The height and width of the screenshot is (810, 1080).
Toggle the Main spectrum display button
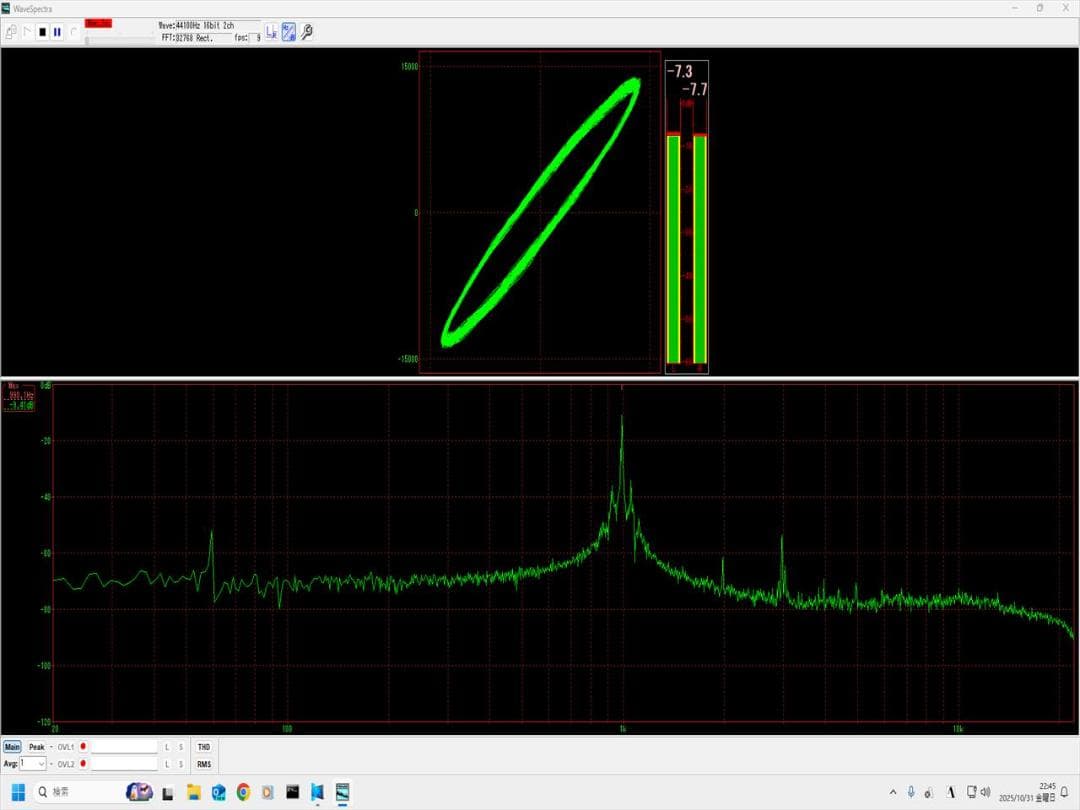tap(12, 747)
